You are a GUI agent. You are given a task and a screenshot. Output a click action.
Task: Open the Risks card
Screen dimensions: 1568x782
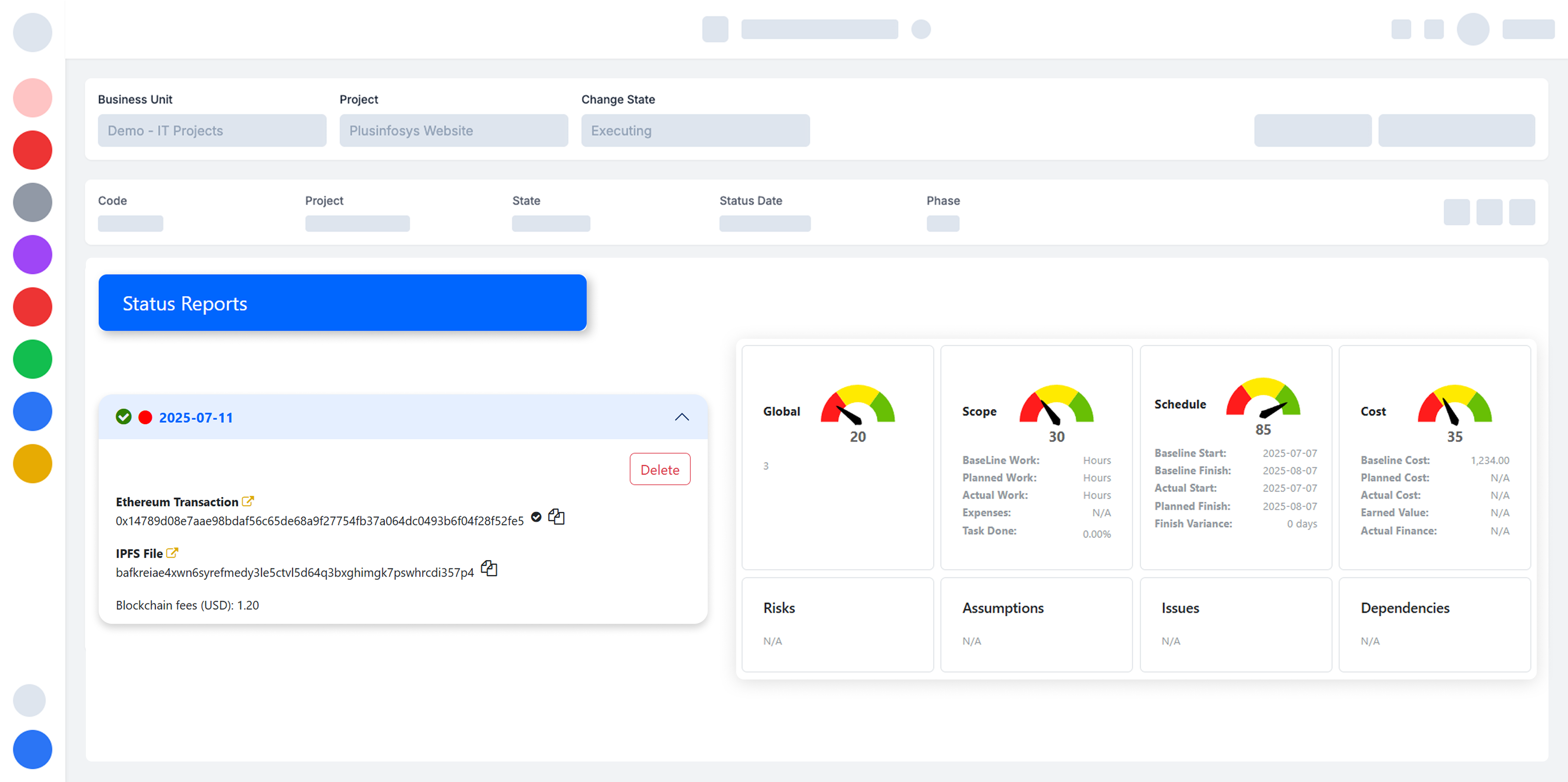837,624
